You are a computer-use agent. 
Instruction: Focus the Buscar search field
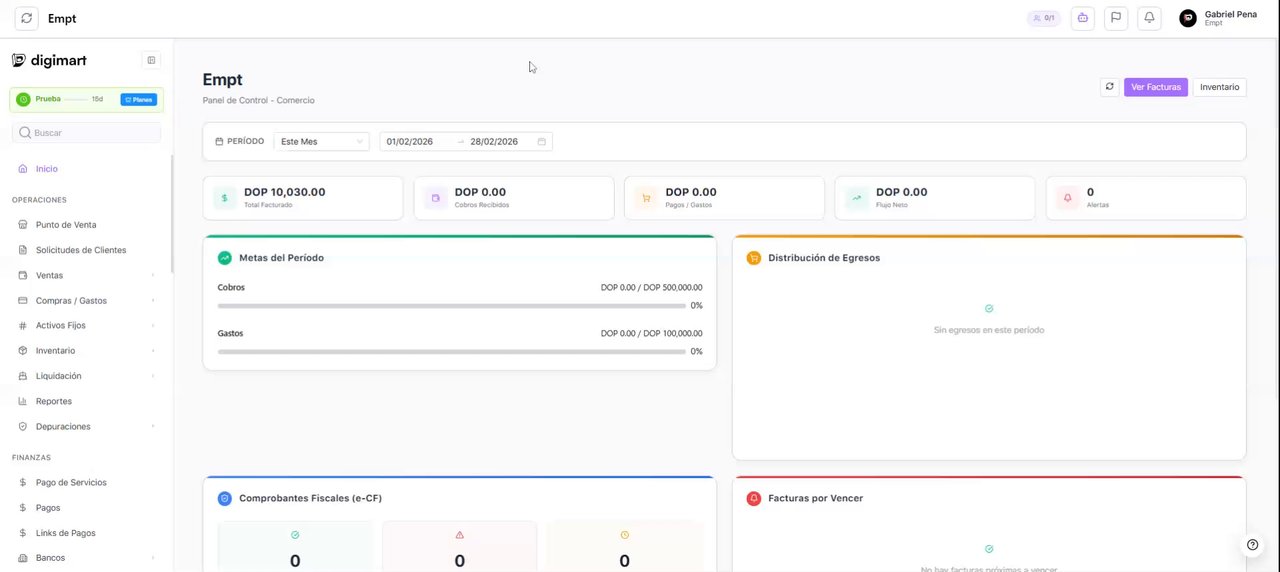point(90,133)
